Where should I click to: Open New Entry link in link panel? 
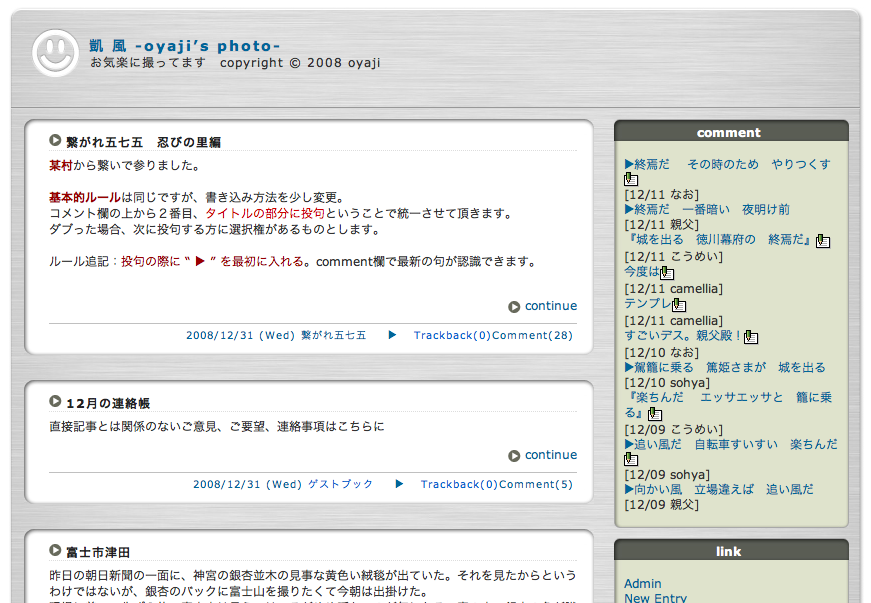655,598
